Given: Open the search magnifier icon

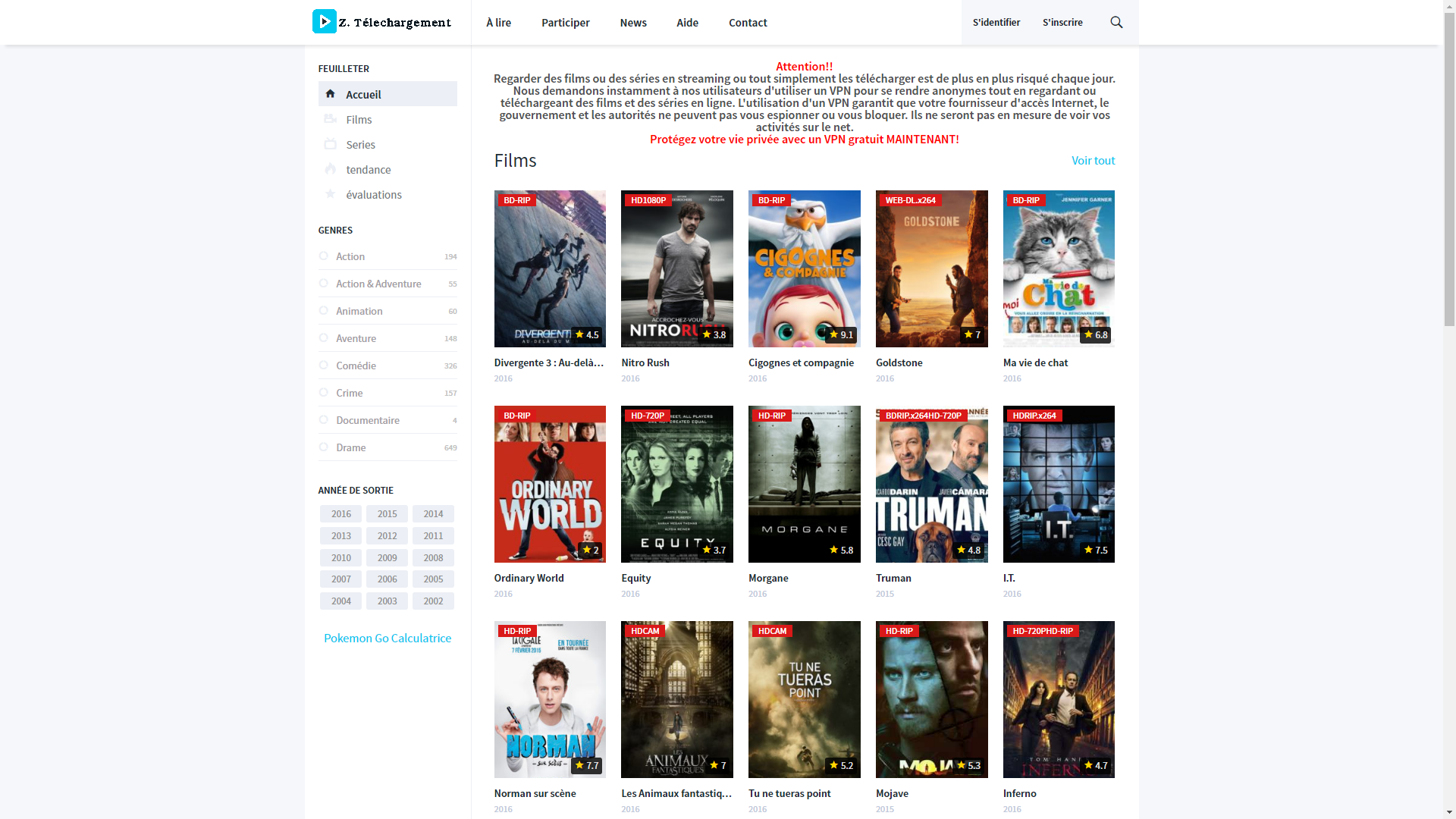Looking at the screenshot, I should [x=1116, y=22].
